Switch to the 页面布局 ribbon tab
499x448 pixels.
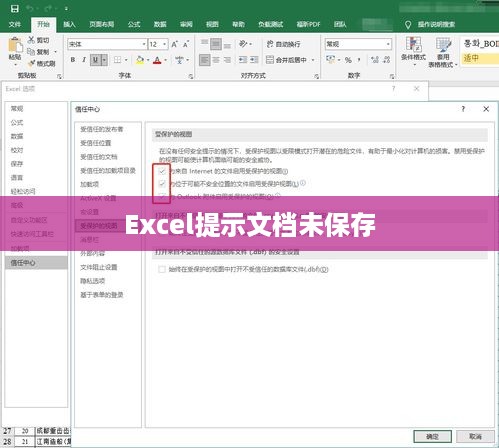click(102, 24)
